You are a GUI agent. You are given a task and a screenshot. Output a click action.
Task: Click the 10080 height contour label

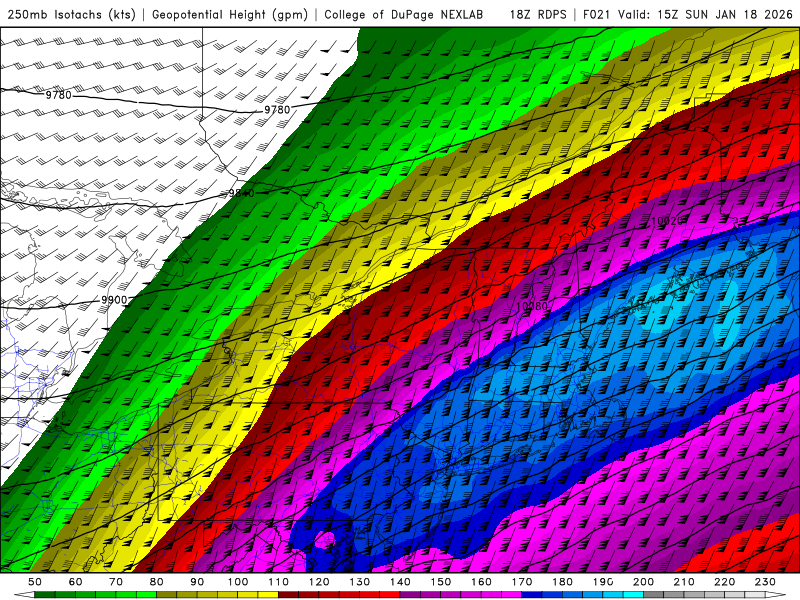coord(532,306)
